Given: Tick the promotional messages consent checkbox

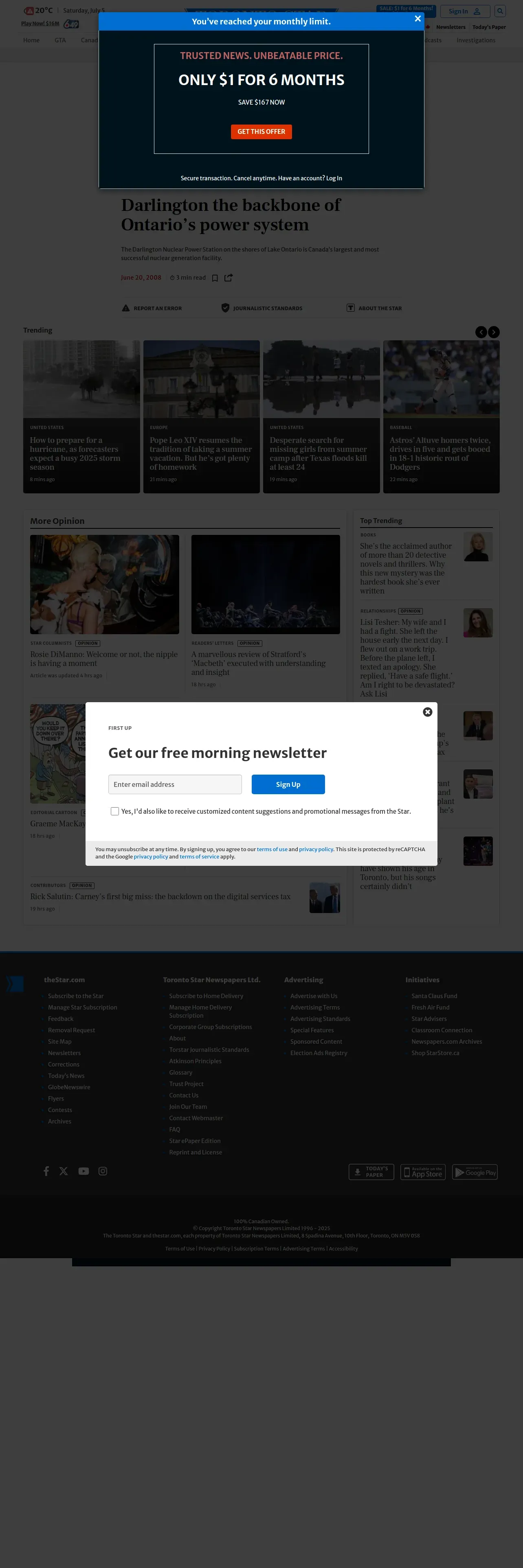Looking at the screenshot, I should 114,811.
